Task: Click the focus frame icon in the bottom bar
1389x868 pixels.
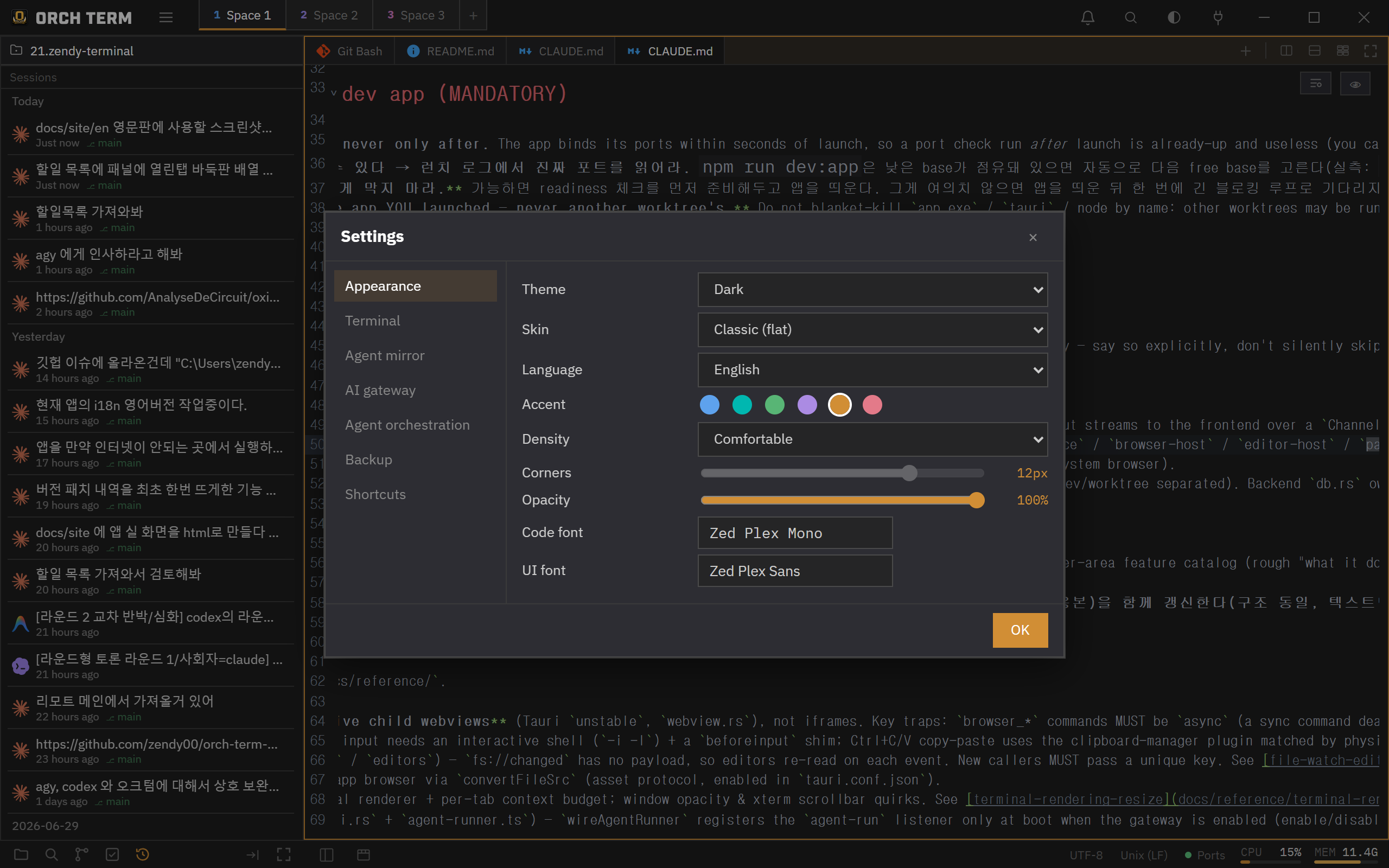Action: 284,855
